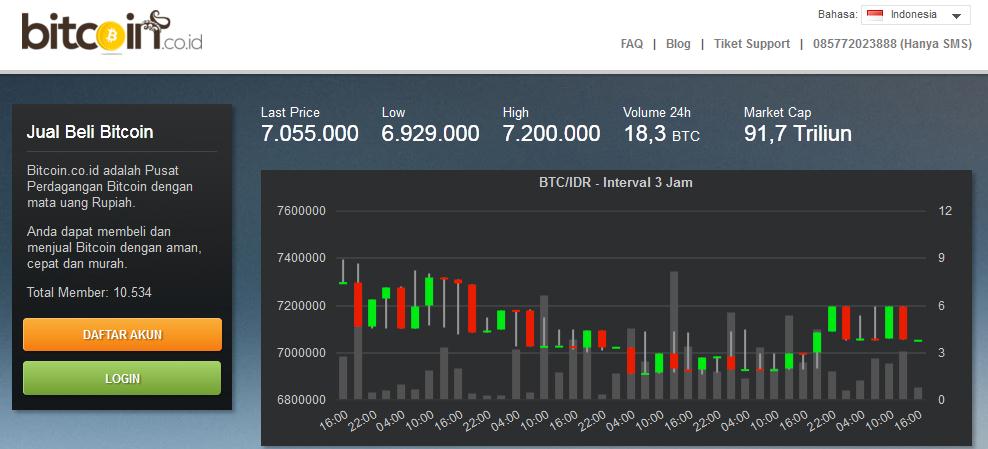Viewport: 988px width, 449px height.
Task: Click the Volume 24h value 18,3 BTC
Action: click(662, 134)
